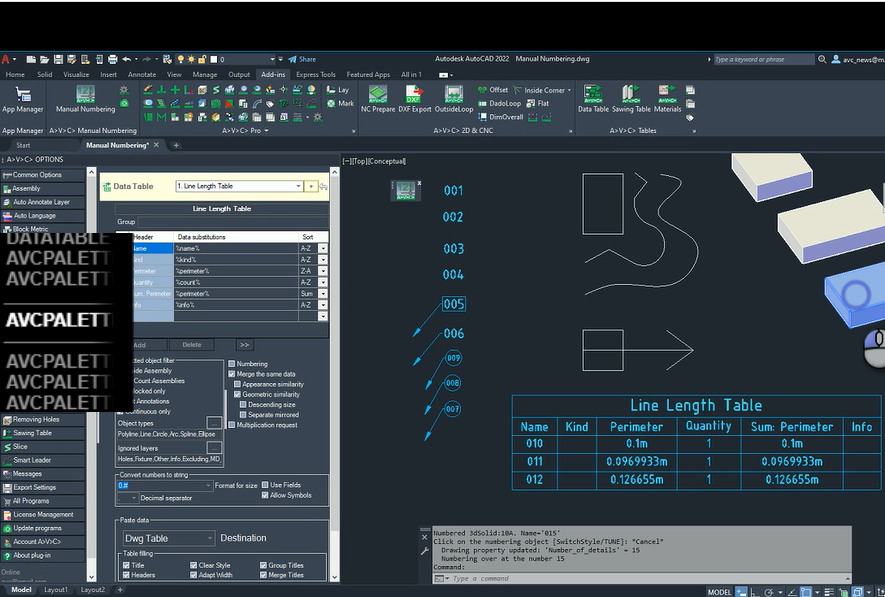Toggle Merge the same data checkbox
Viewport: 885px width, 597px height.
pyautogui.click(x=233, y=374)
